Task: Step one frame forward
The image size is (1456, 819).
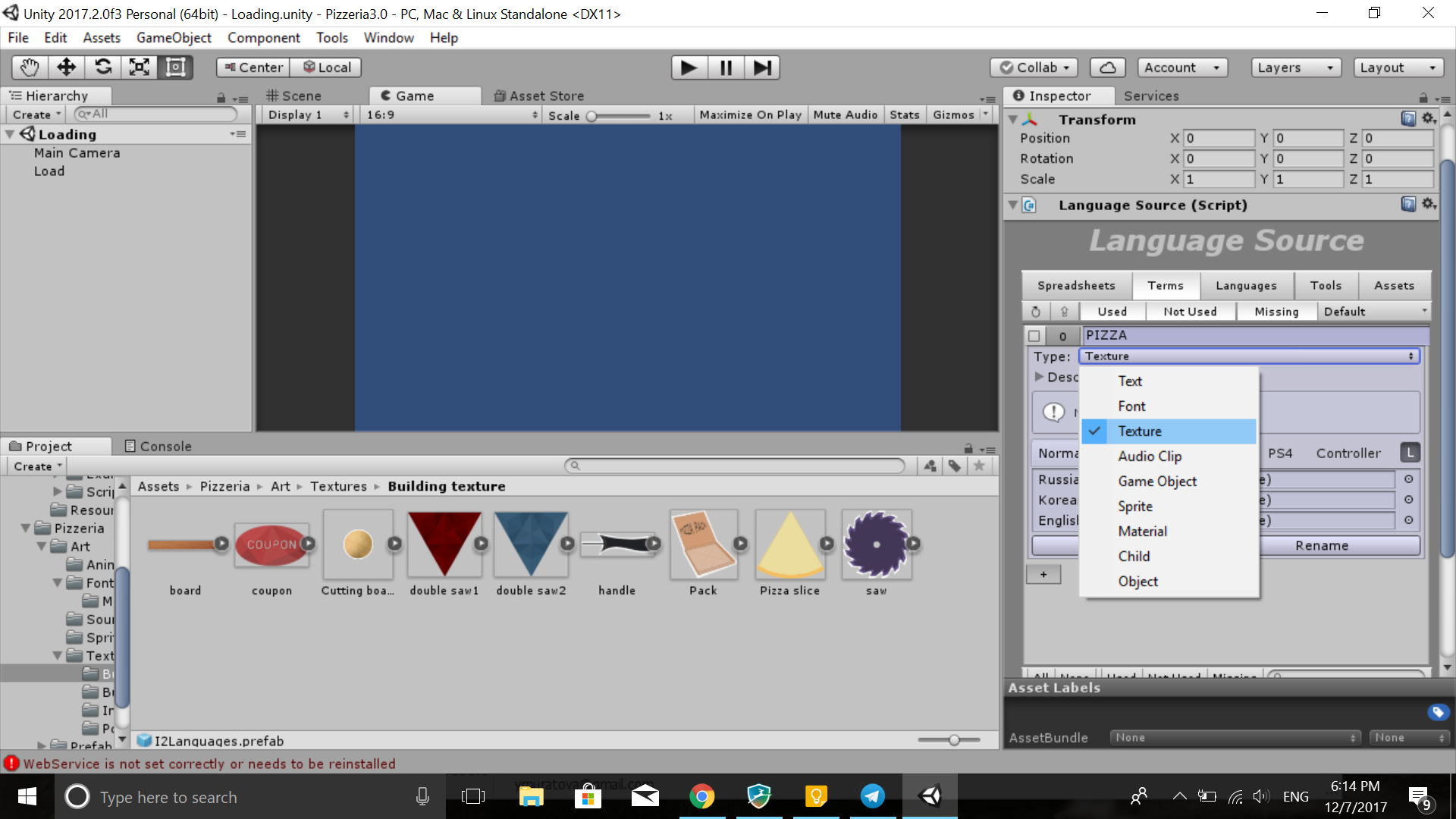Action: point(763,67)
